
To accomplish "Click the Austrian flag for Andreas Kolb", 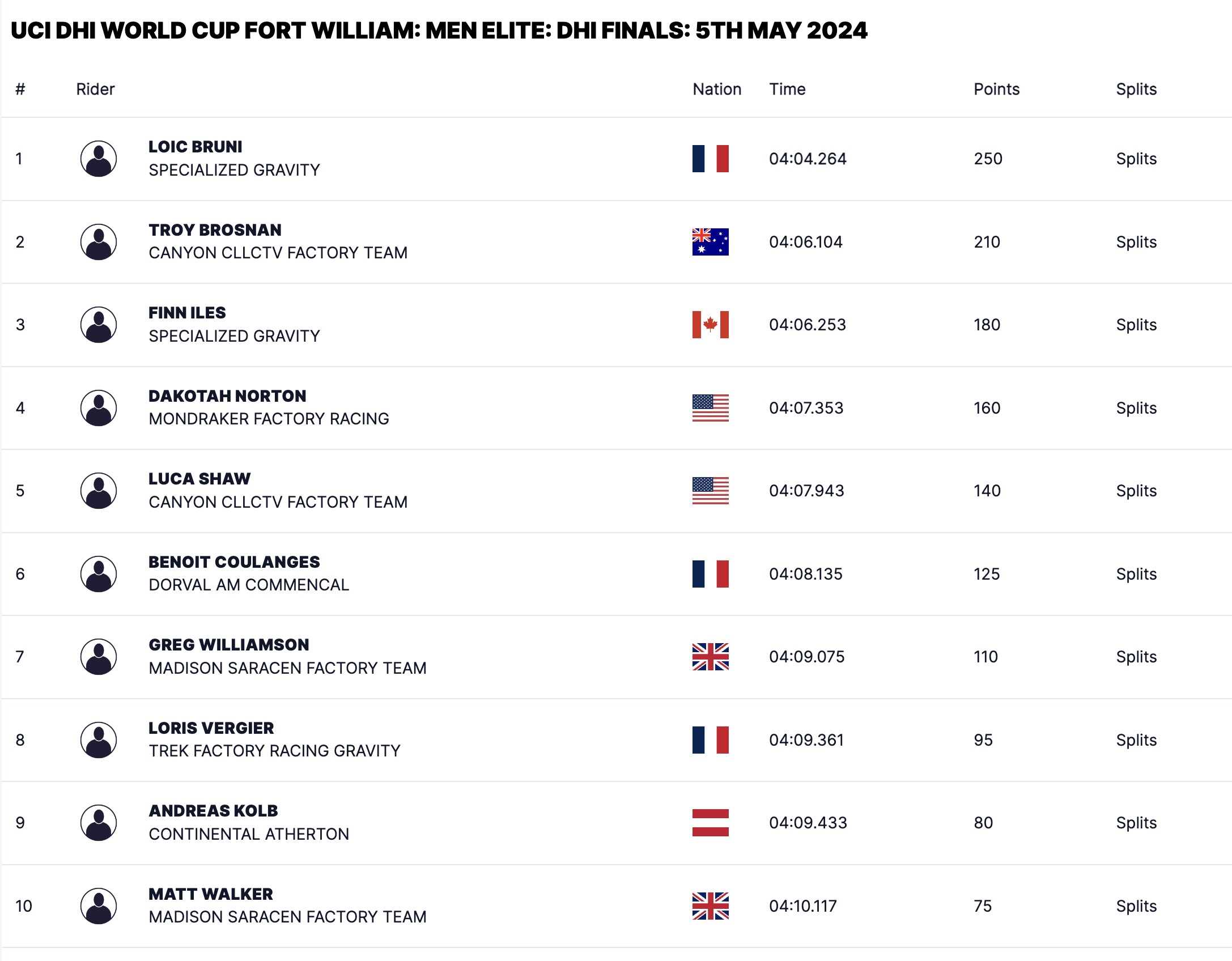I will tap(710, 823).
